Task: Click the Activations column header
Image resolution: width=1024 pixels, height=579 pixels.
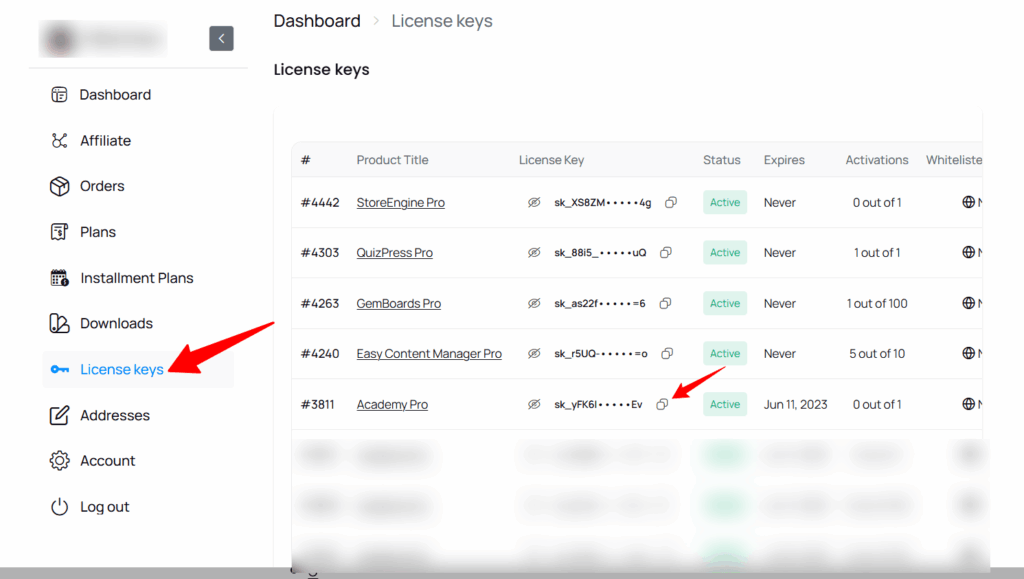Action: [876, 160]
